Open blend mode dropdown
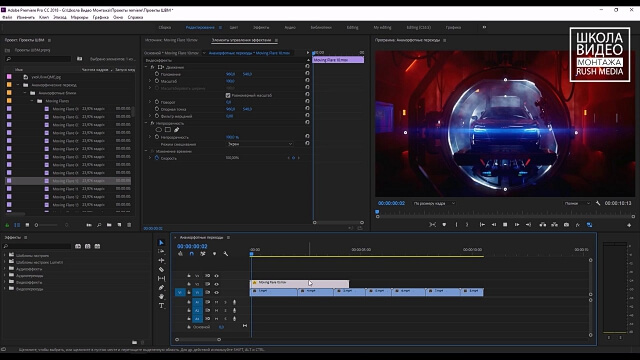The height and width of the screenshot is (360, 640). coord(260,144)
